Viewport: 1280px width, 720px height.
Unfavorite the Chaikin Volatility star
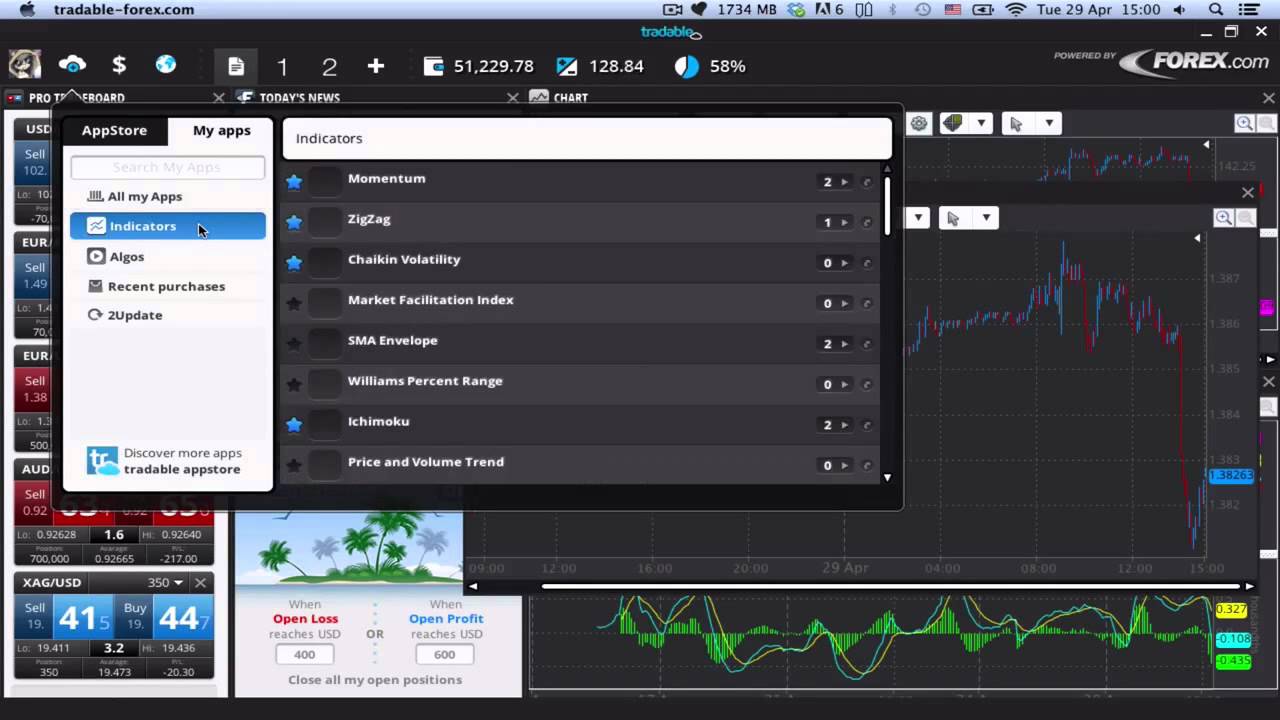[294, 262]
